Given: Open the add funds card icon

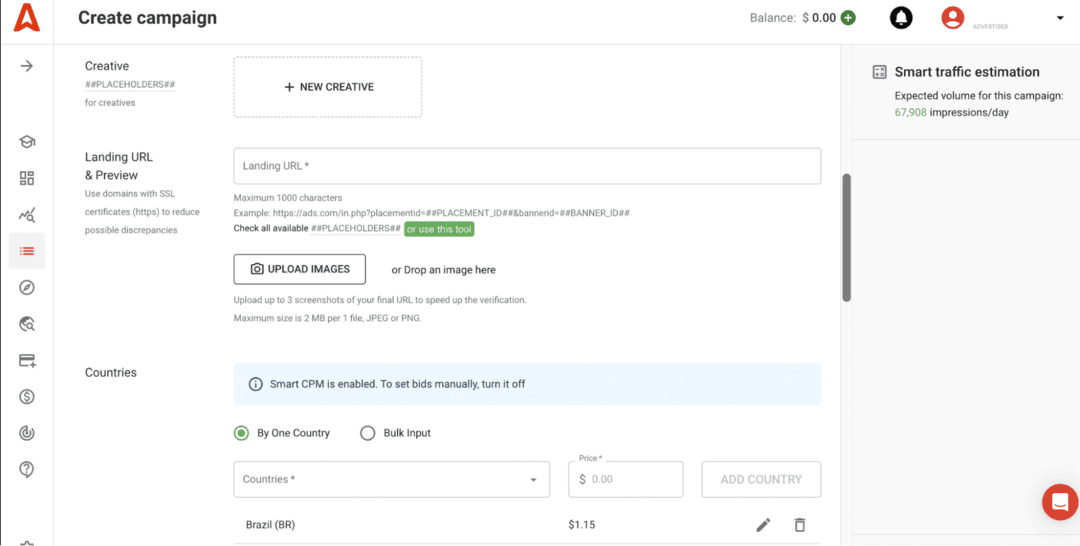Looking at the screenshot, I should tap(27, 360).
